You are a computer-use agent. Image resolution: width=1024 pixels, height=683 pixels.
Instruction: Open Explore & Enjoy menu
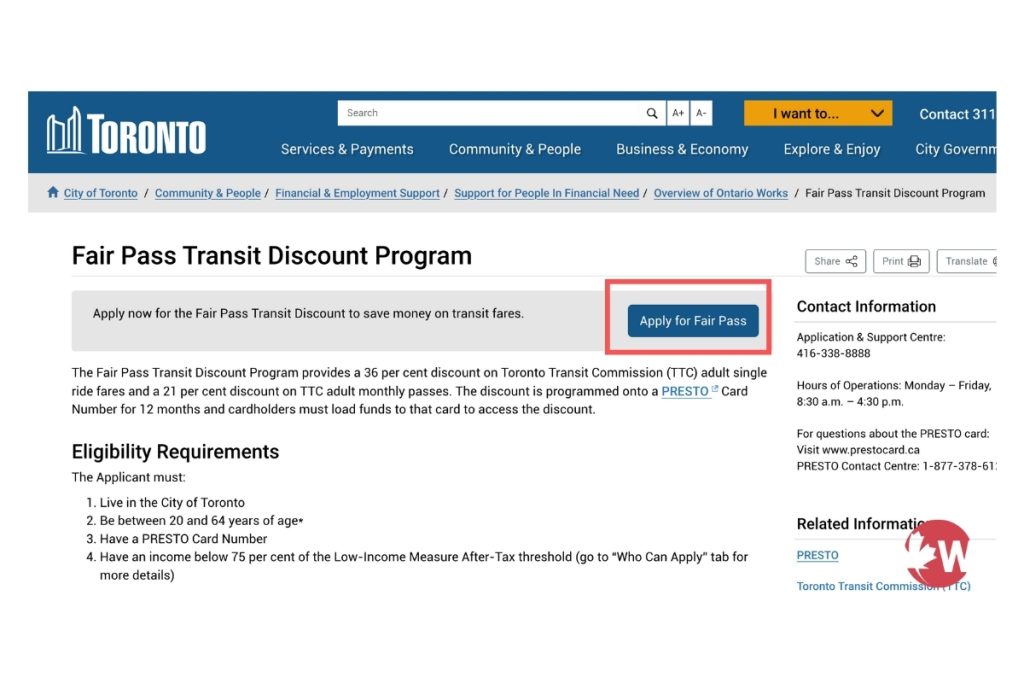(x=831, y=150)
